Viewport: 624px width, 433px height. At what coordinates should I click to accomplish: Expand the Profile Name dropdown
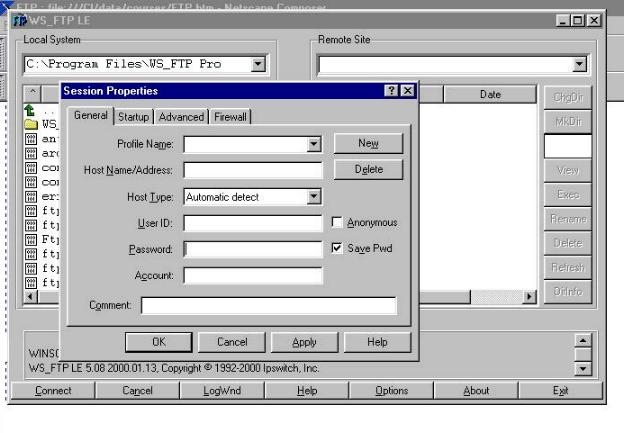click(314, 144)
